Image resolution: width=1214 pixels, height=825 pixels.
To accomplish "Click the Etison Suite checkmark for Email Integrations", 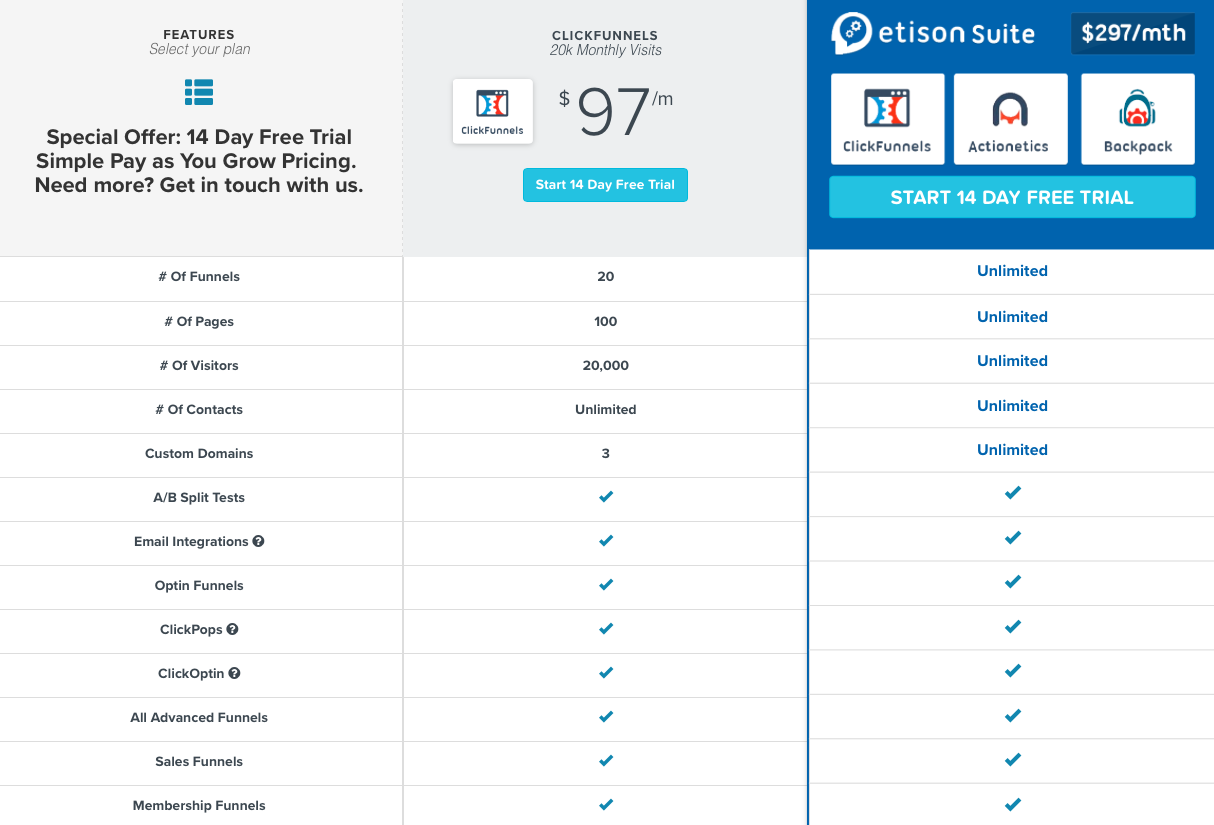I will 1013,538.
